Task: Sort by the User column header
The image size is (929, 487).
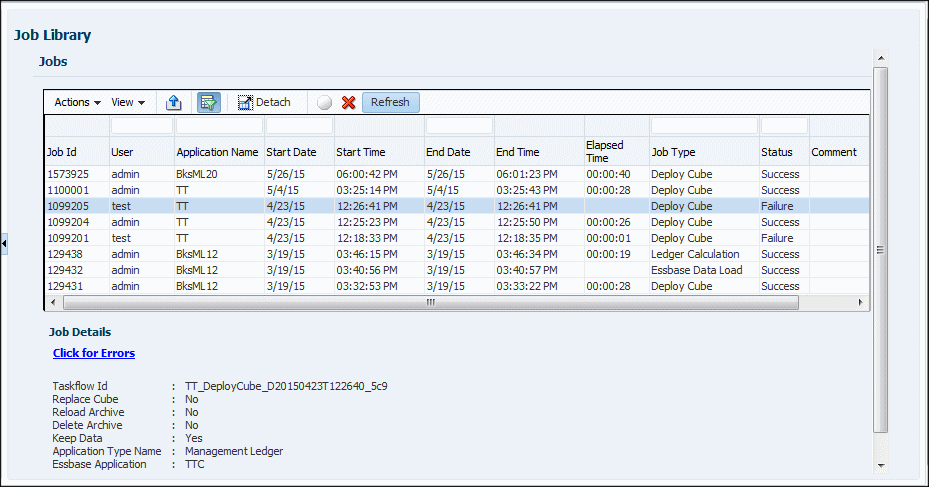Action: click(142, 152)
